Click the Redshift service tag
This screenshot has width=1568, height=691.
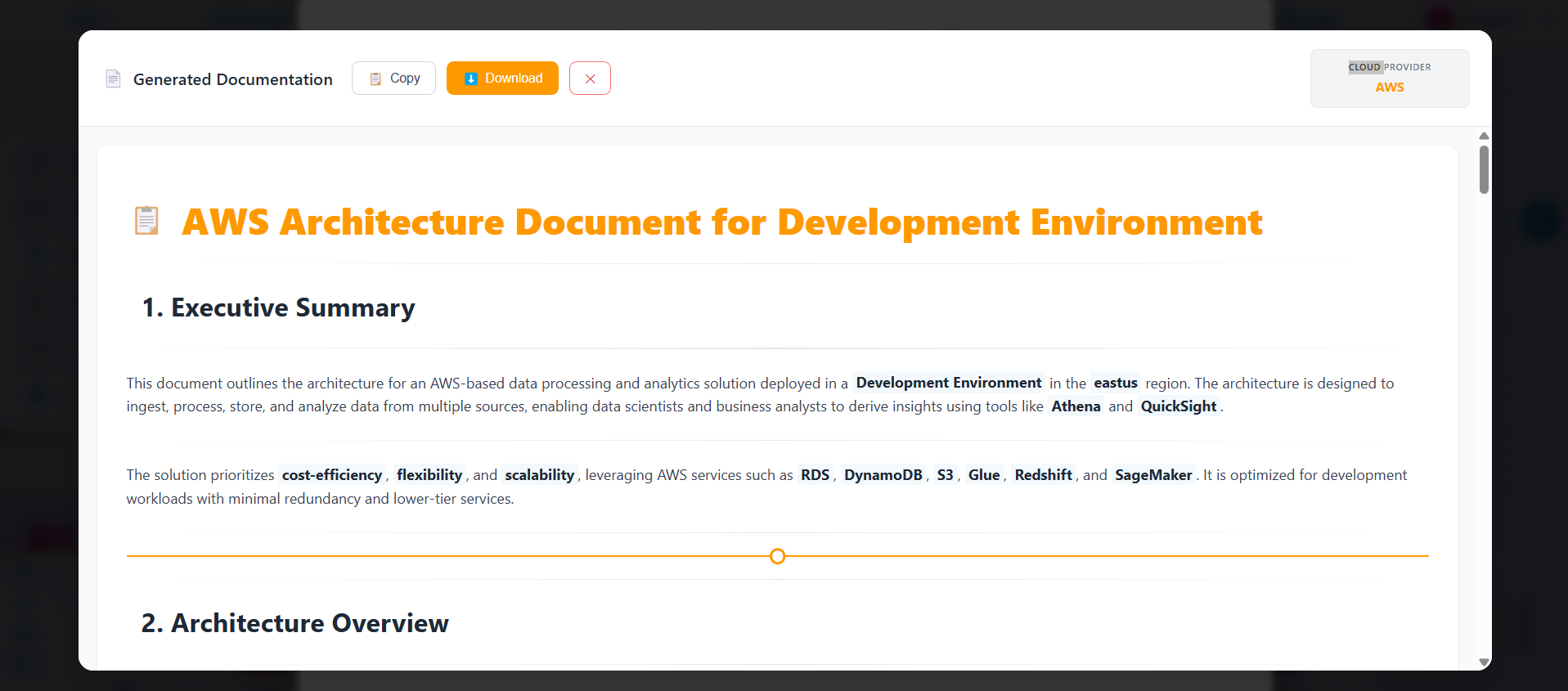(x=1043, y=475)
